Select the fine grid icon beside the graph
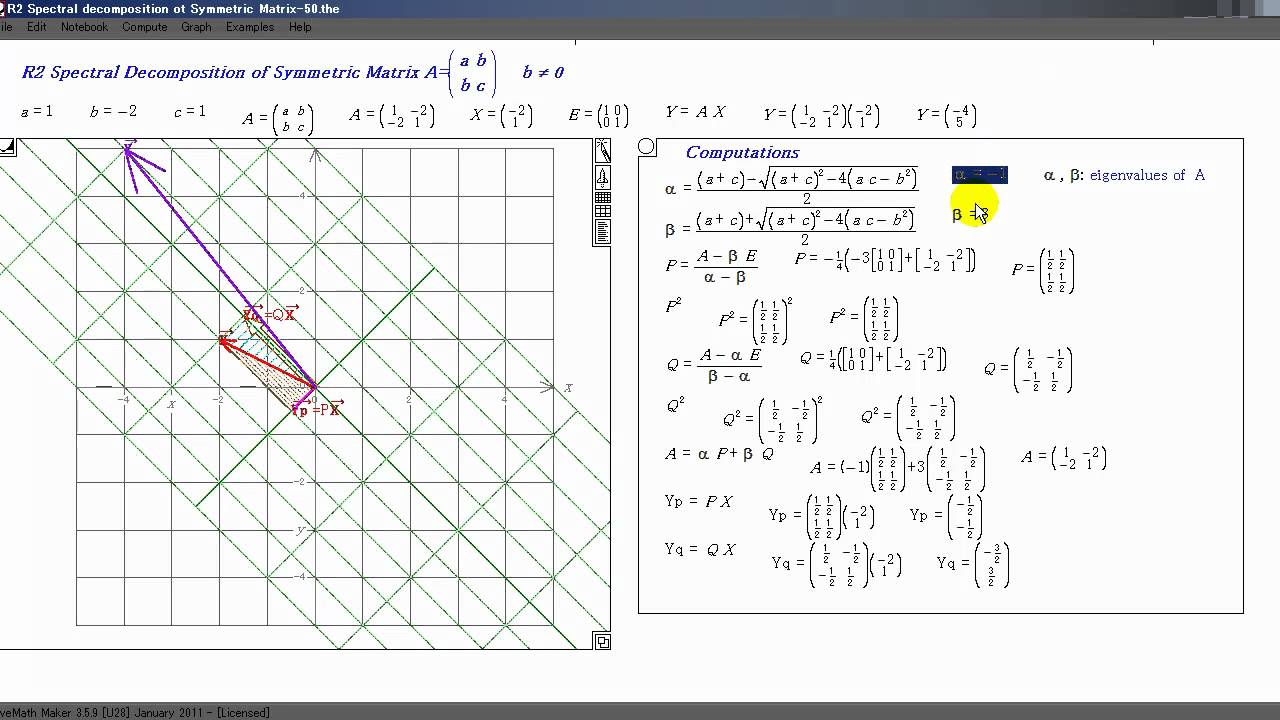 602,198
